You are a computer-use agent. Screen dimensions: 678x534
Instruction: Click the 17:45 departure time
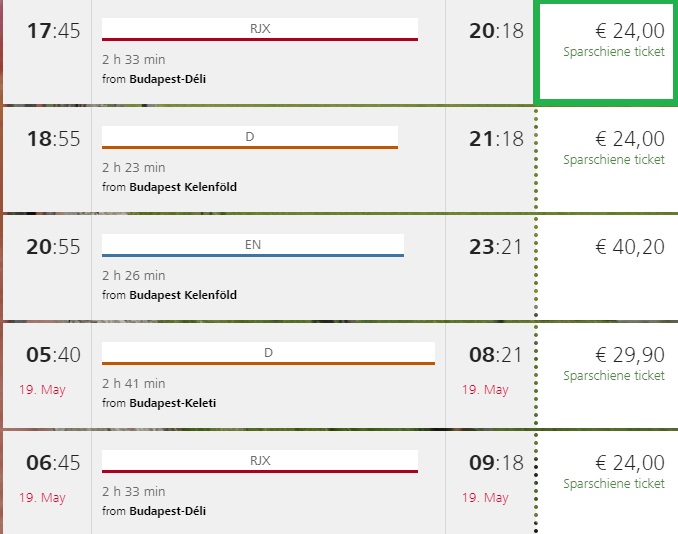(x=53, y=31)
